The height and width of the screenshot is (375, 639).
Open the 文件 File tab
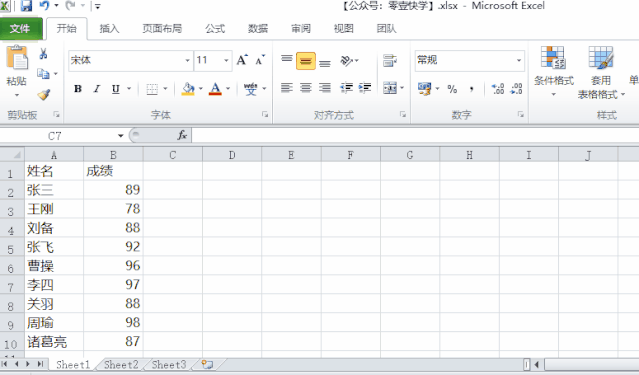(x=20, y=28)
